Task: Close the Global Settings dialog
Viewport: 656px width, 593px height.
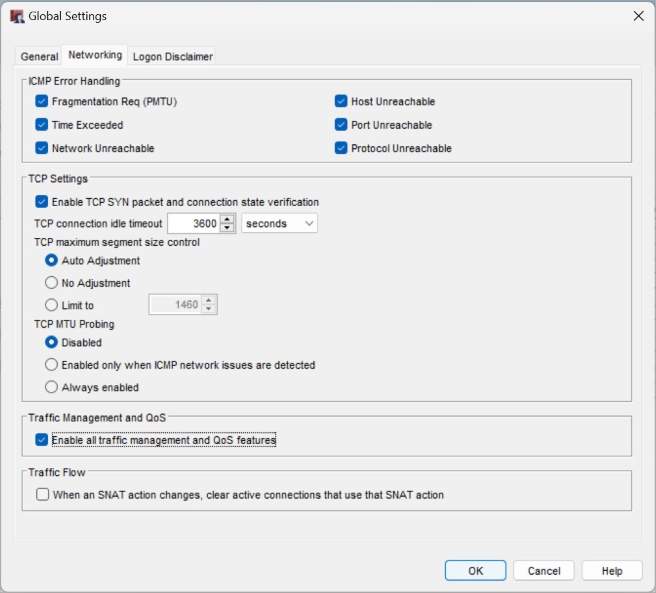Action: [638, 16]
